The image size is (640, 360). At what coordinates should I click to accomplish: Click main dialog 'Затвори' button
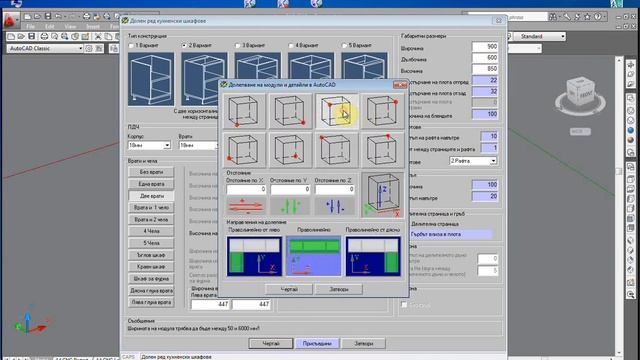[363, 344]
